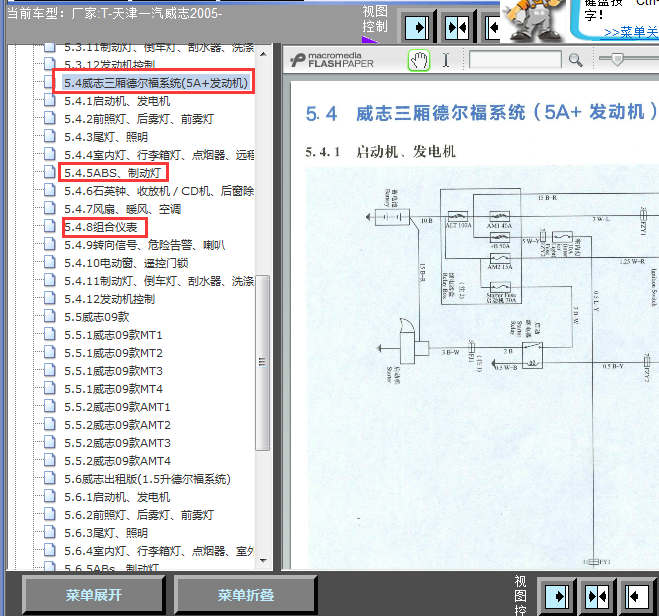This screenshot has height=616, width=659.
Task: Open 5.4.10电动窗、遥控门锁 tree item
Action: click(126, 263)
